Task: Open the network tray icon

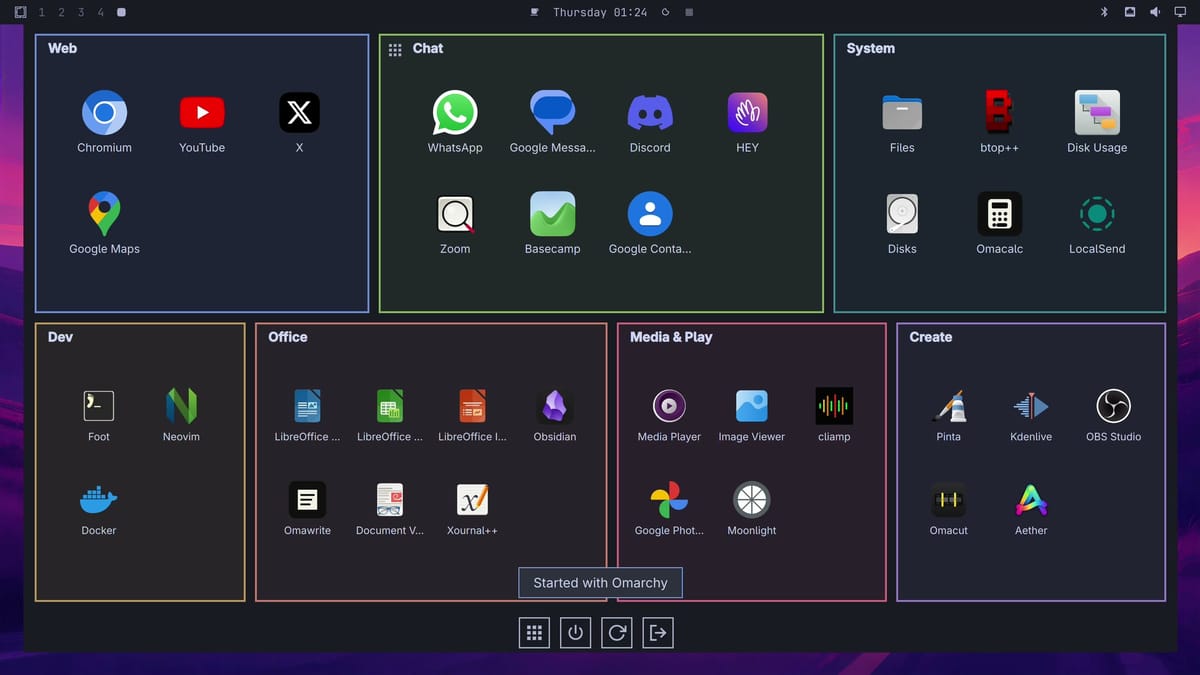Action: [x=1130, y=12]
